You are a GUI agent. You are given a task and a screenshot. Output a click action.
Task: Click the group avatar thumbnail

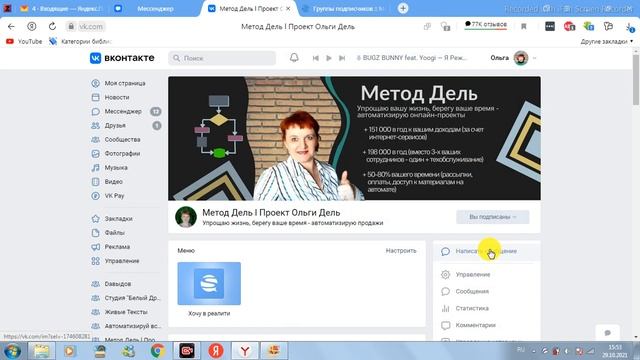[186, 217]
